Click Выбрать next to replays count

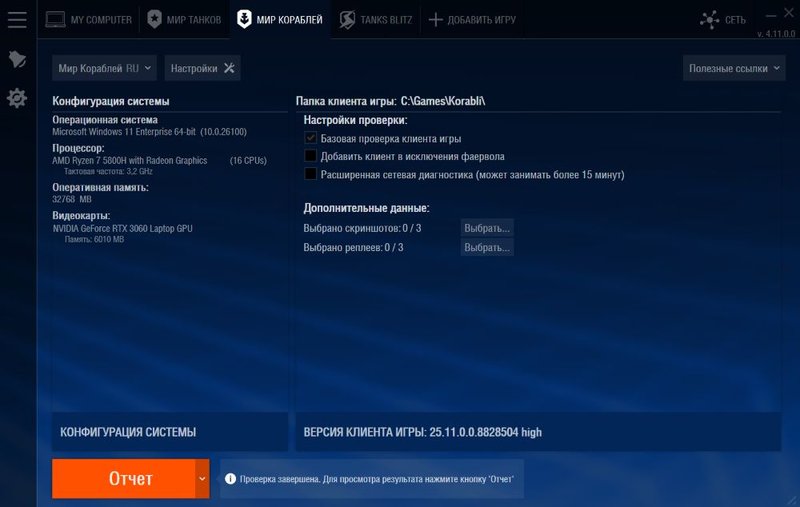click(x=487, y=247)
